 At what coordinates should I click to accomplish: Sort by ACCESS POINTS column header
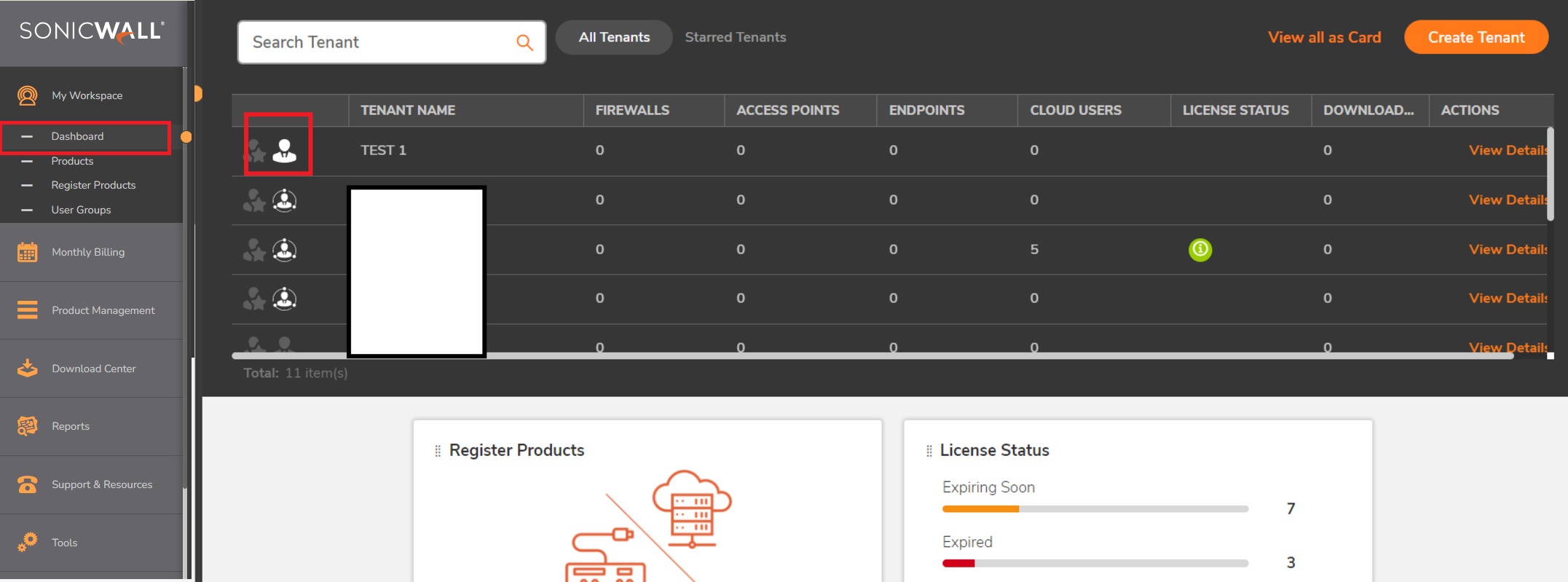787,110
